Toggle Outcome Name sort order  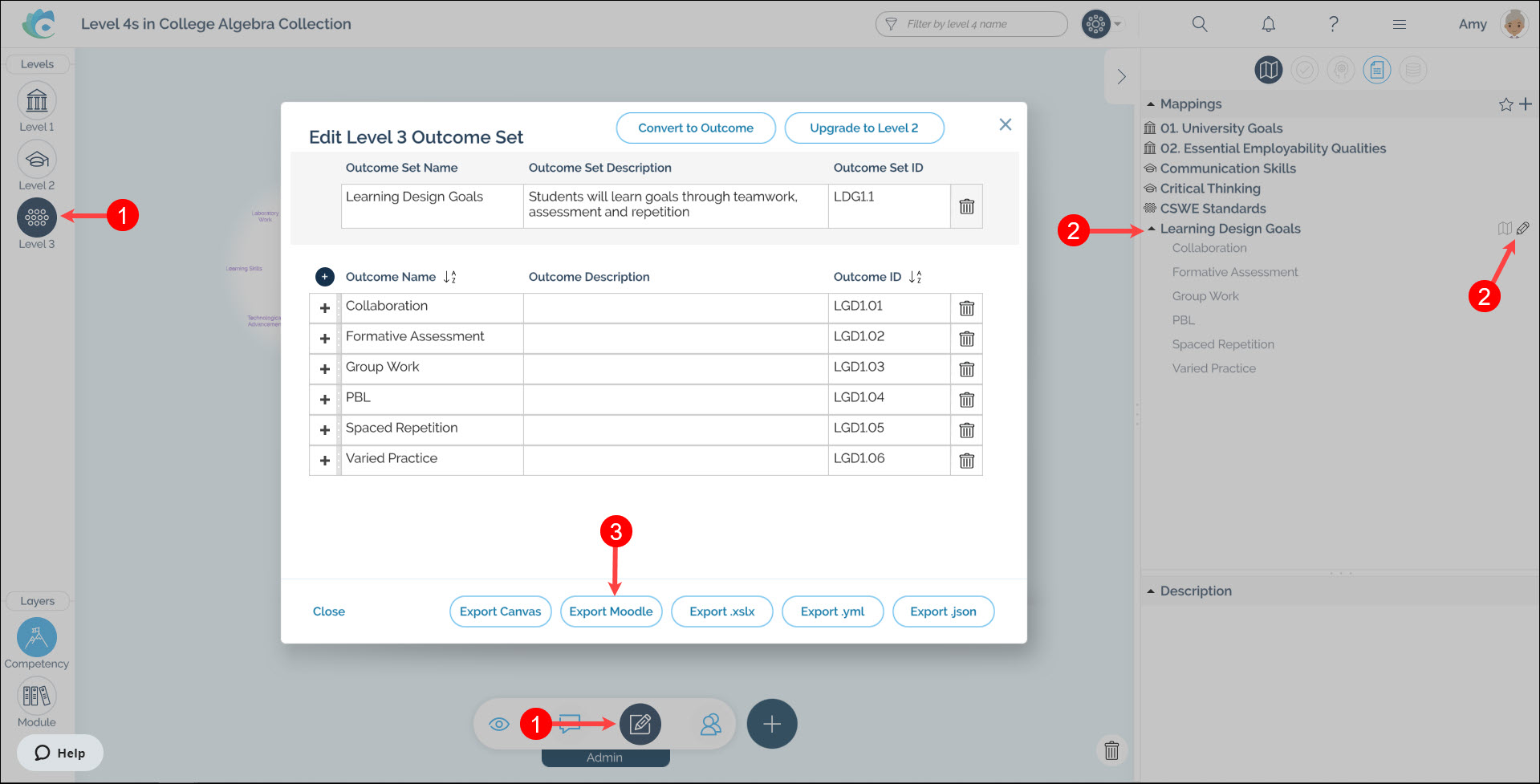[x=450, y=277]
